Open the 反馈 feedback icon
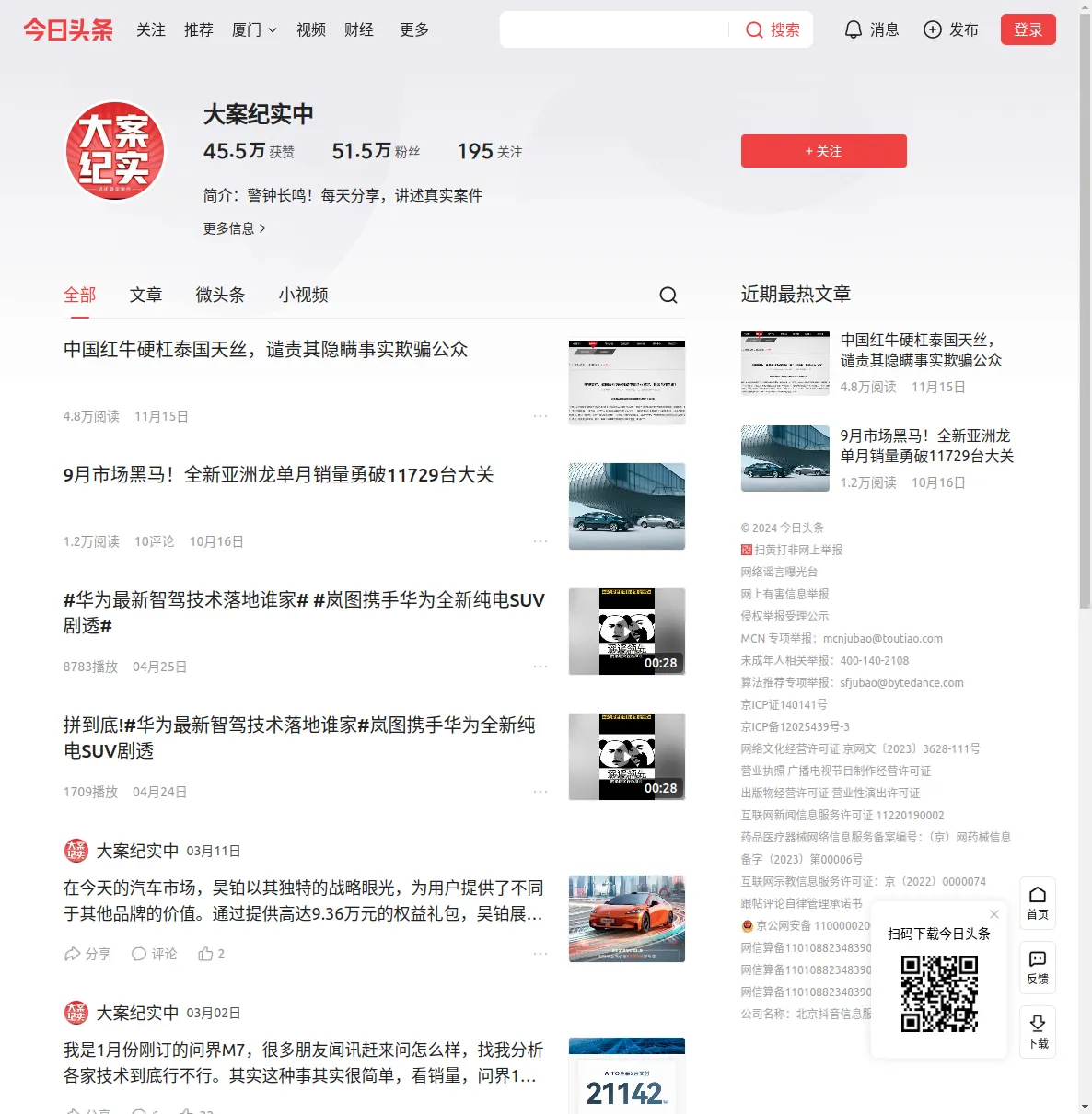 click(x=1038, y=968)
